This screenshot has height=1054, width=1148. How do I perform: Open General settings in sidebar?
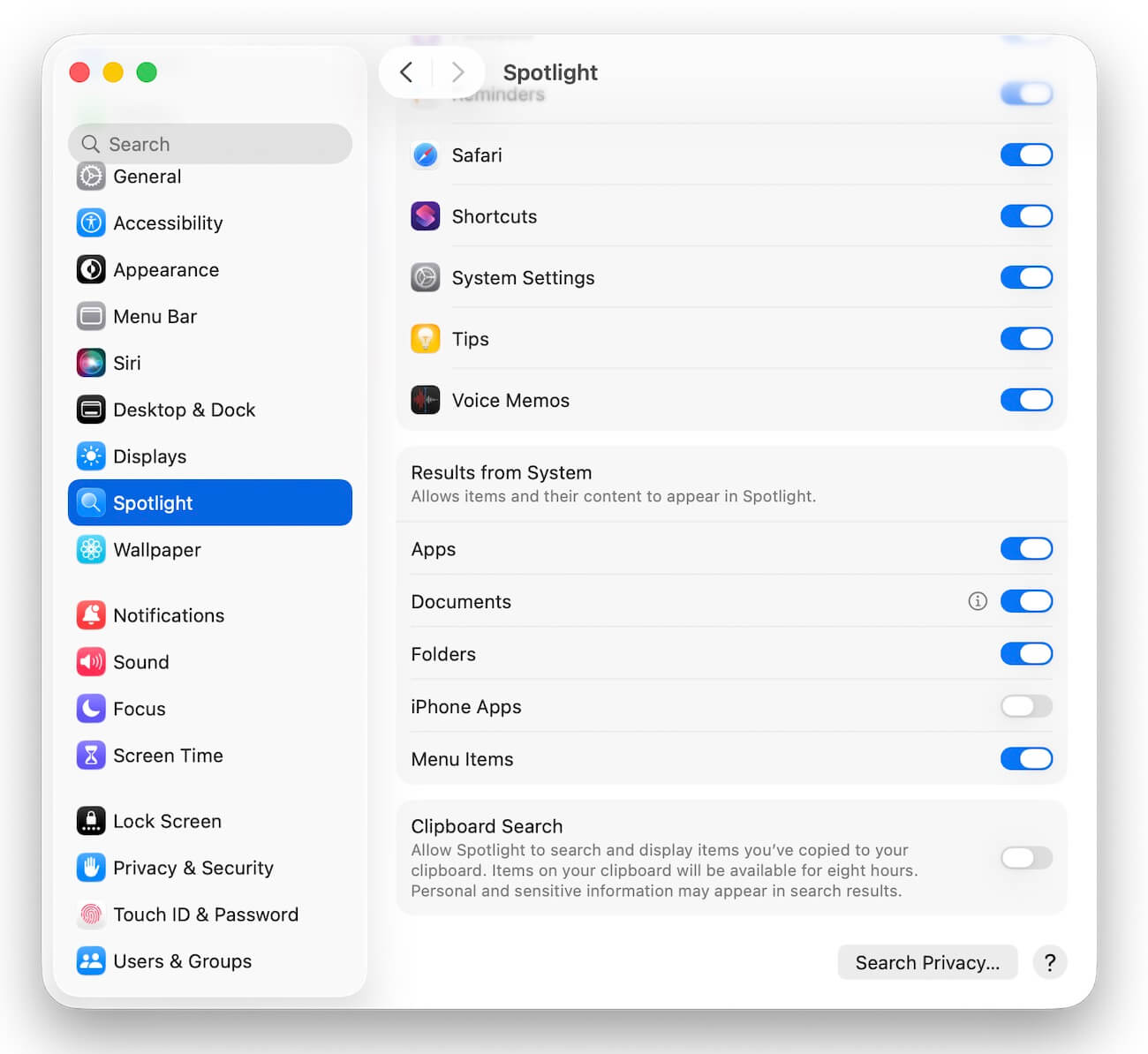coord(209,177)
